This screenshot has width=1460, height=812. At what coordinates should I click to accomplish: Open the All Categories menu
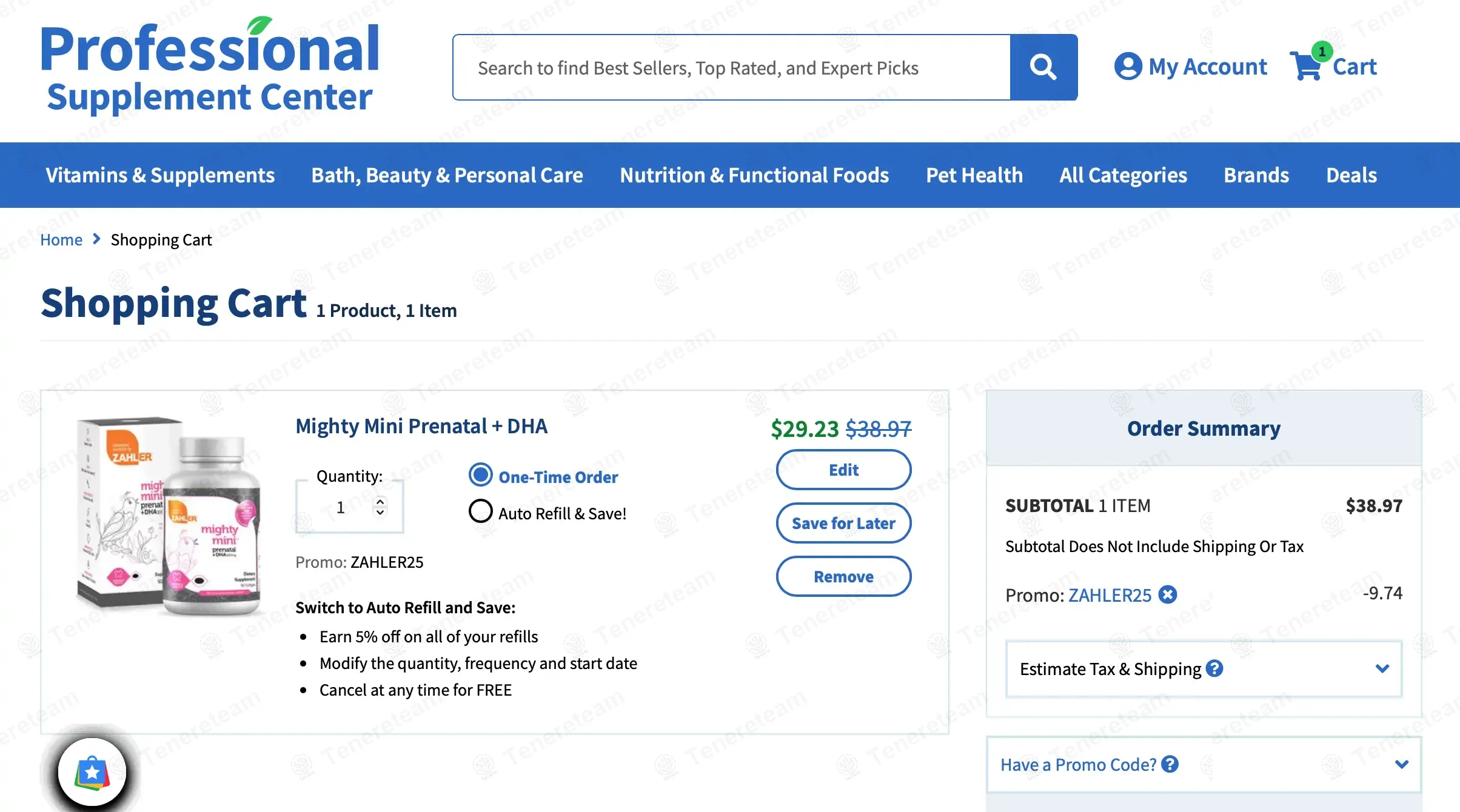pos(1123,175)
